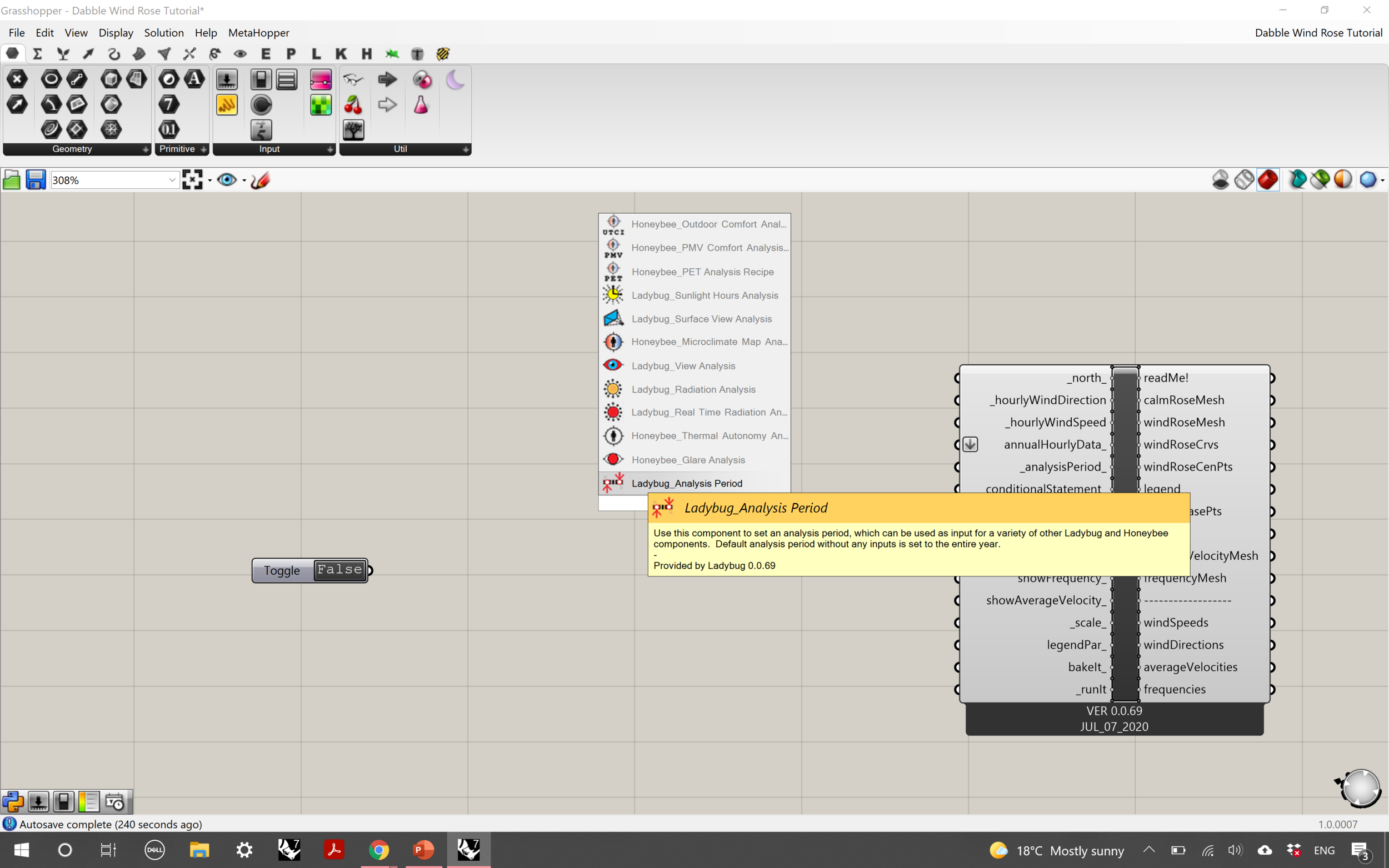Select the pink Gradient component icon

[321, 79]
